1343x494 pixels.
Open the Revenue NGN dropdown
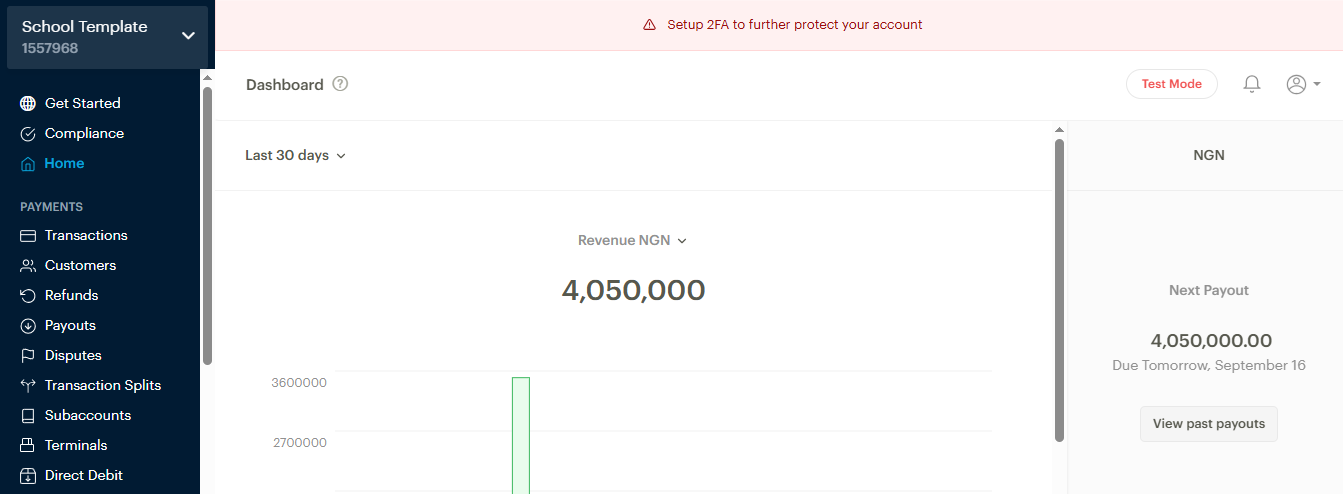[632, 240]
